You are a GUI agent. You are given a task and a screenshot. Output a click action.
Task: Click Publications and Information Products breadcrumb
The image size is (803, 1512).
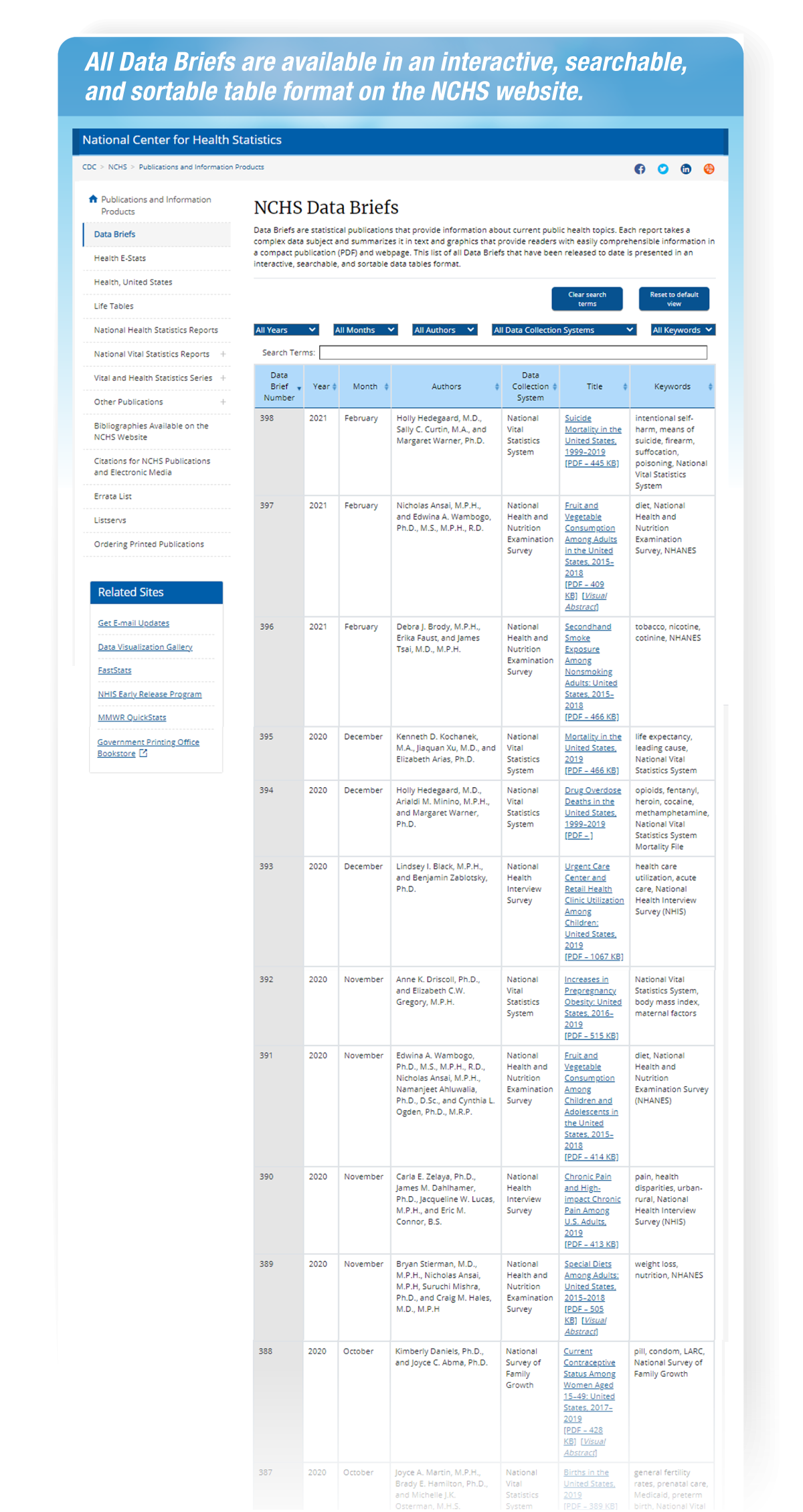pyautogui.click(x=201, y=167)
